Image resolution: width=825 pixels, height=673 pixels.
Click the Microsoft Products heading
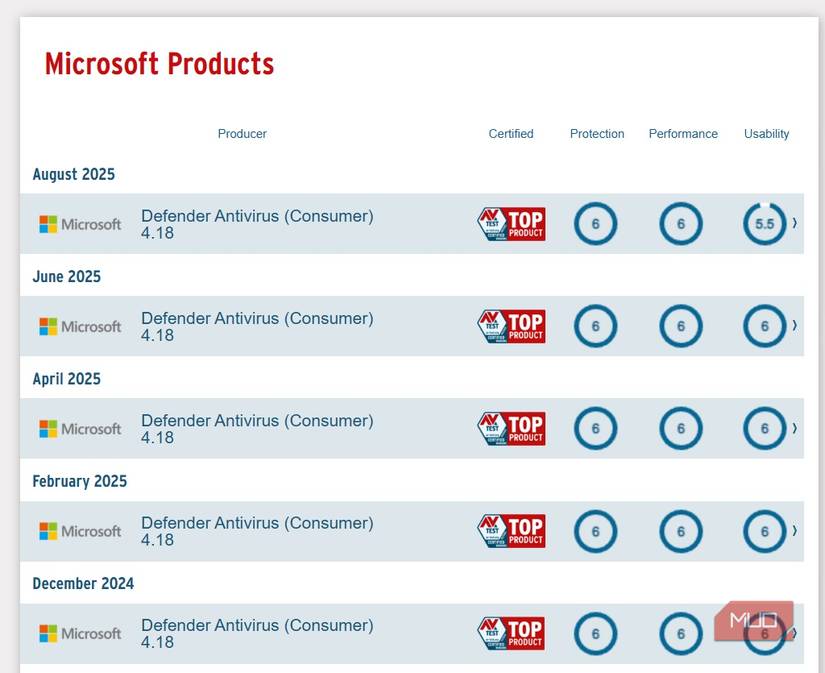(158, 64)
